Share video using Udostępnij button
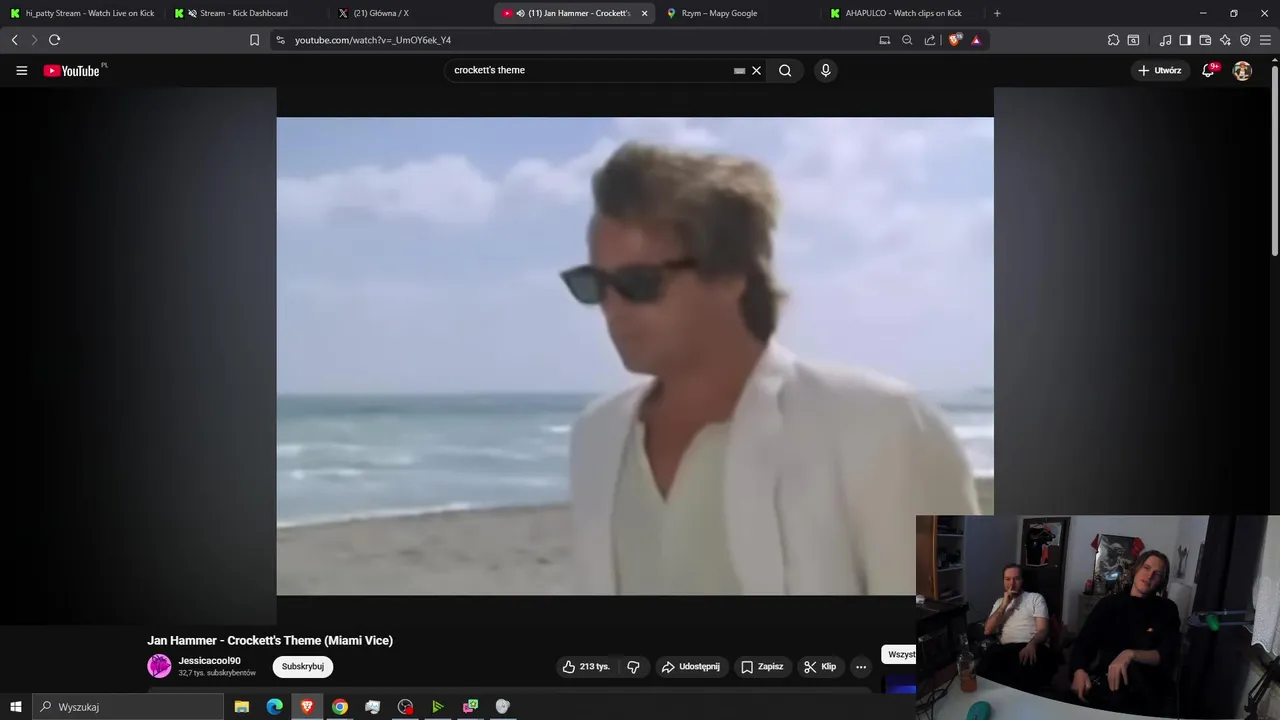The image size is (1280, 720). [x=691, y=666]
